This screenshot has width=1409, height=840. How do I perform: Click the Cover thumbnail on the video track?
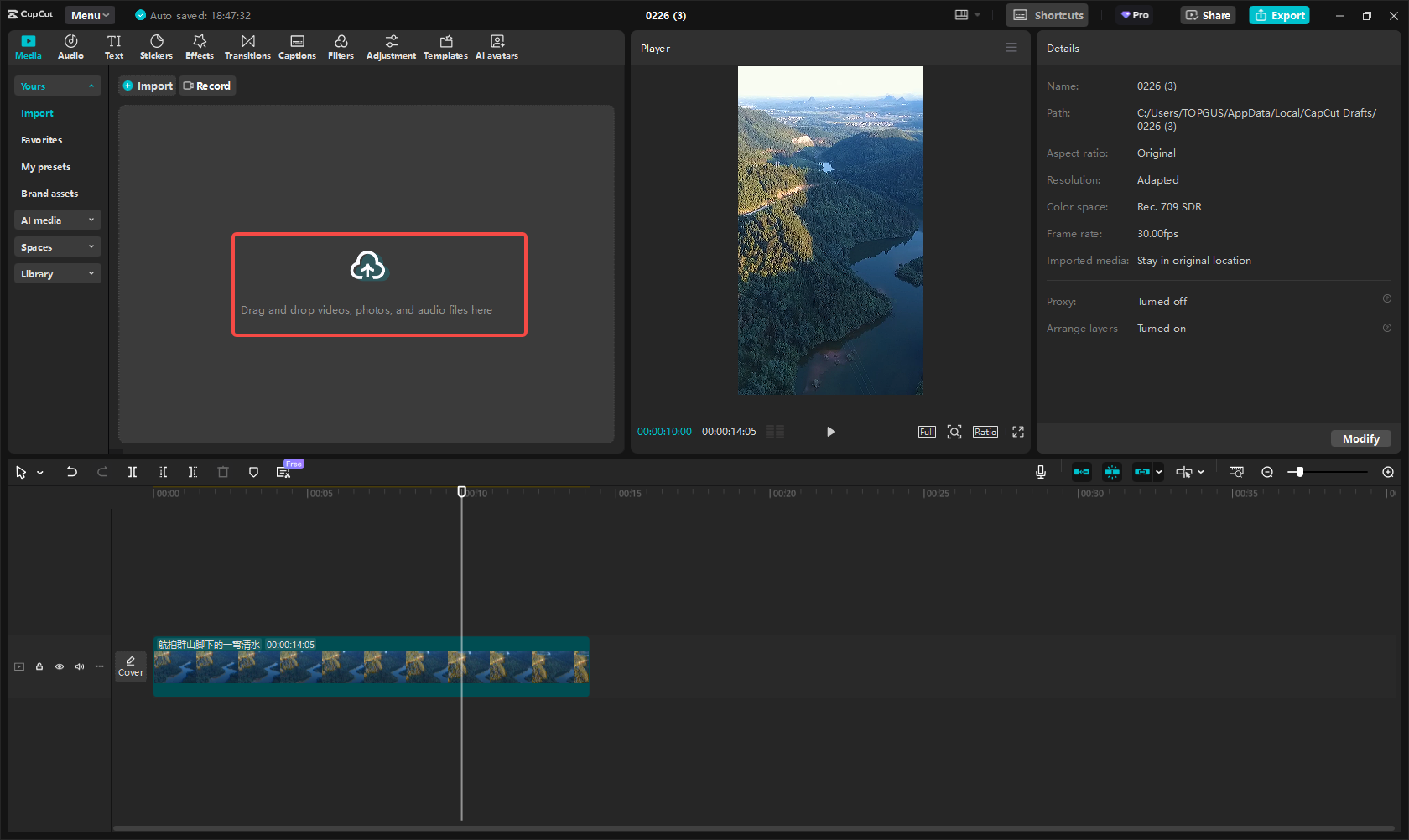131,666
